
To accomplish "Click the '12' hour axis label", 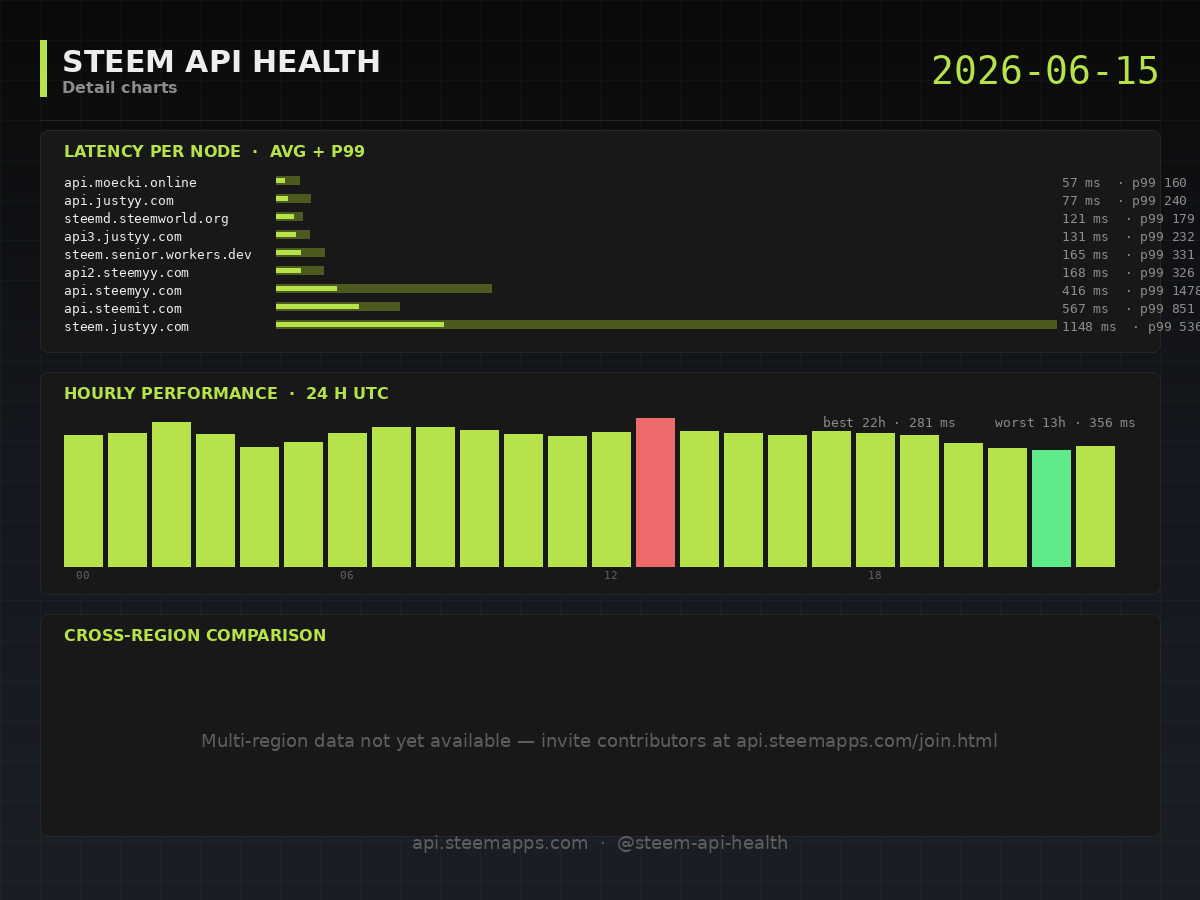I will pos(611,576).
